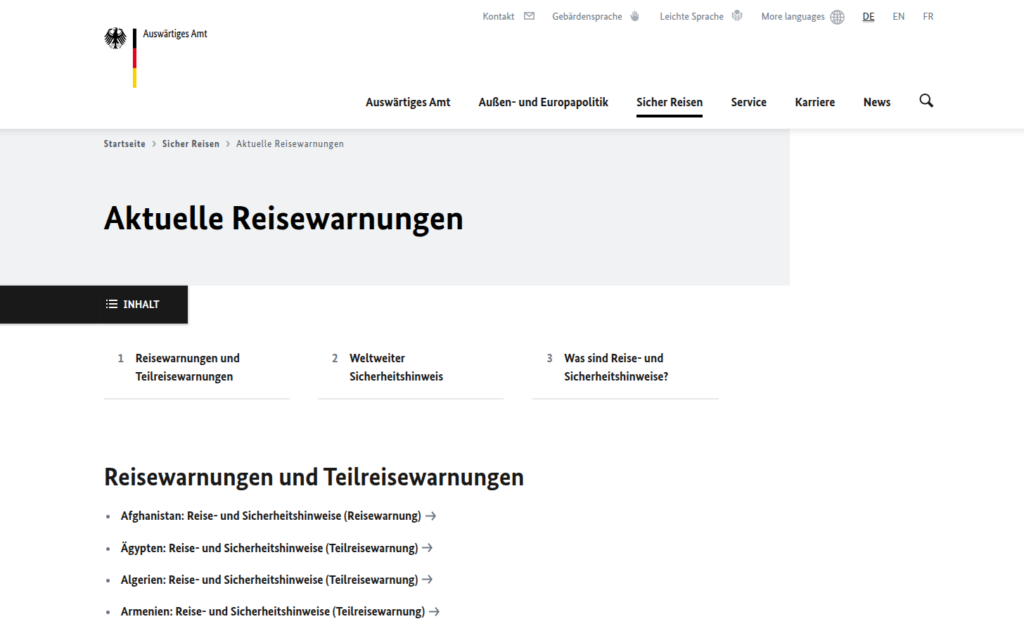Click the arrow after Algerien link
The image size is (1024, 638).
pyautogui.click(x=428, y=579)
